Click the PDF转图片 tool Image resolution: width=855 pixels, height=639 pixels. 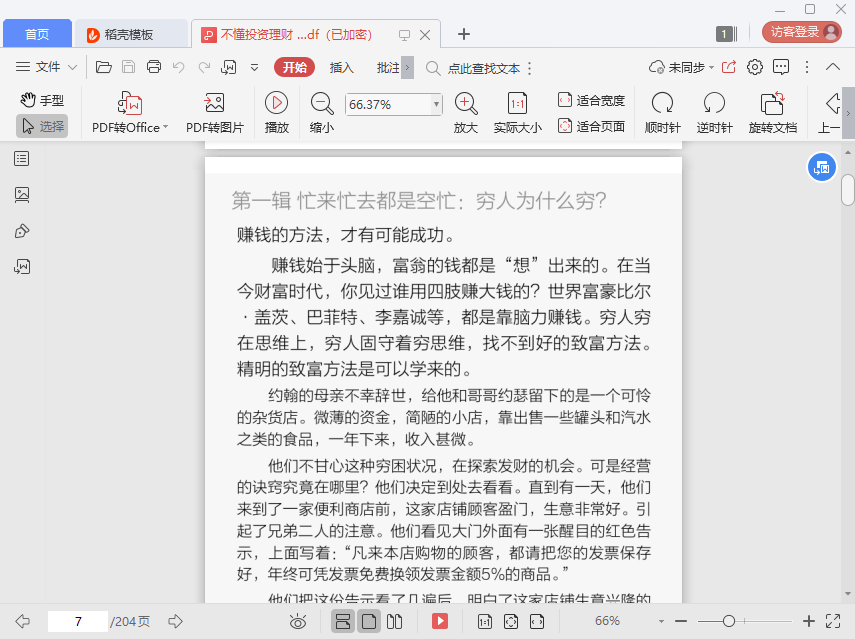[214, 103]
